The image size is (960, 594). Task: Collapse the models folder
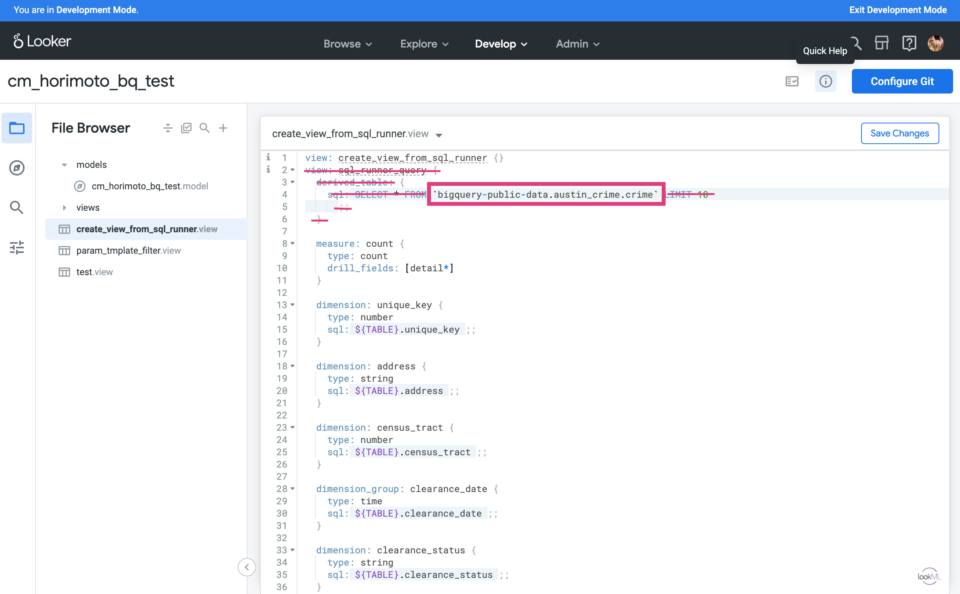pos(65,165)
